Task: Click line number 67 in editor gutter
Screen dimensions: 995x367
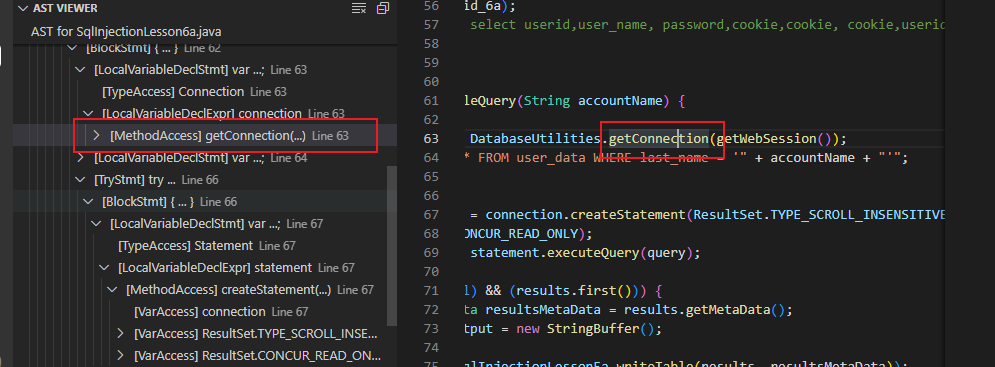Action: [x=431, y=215]
